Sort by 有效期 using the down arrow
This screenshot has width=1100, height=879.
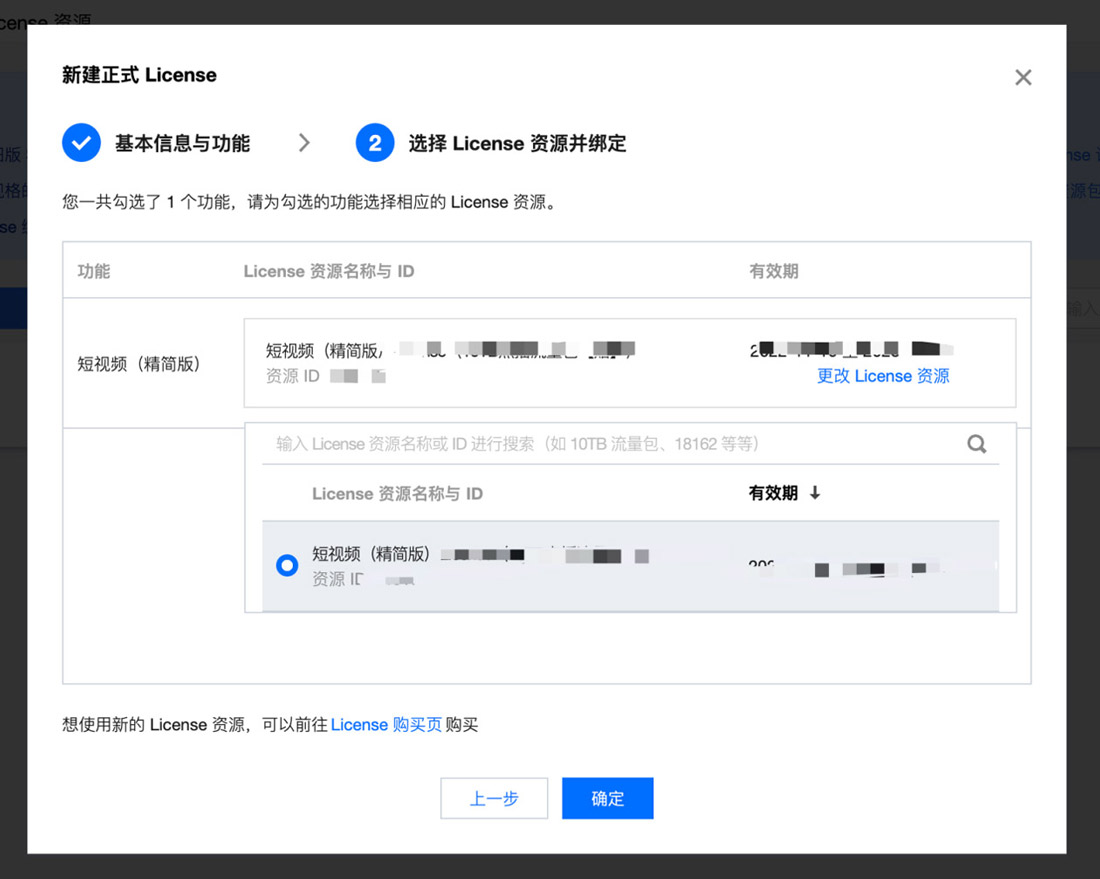(x=815, y=493)
